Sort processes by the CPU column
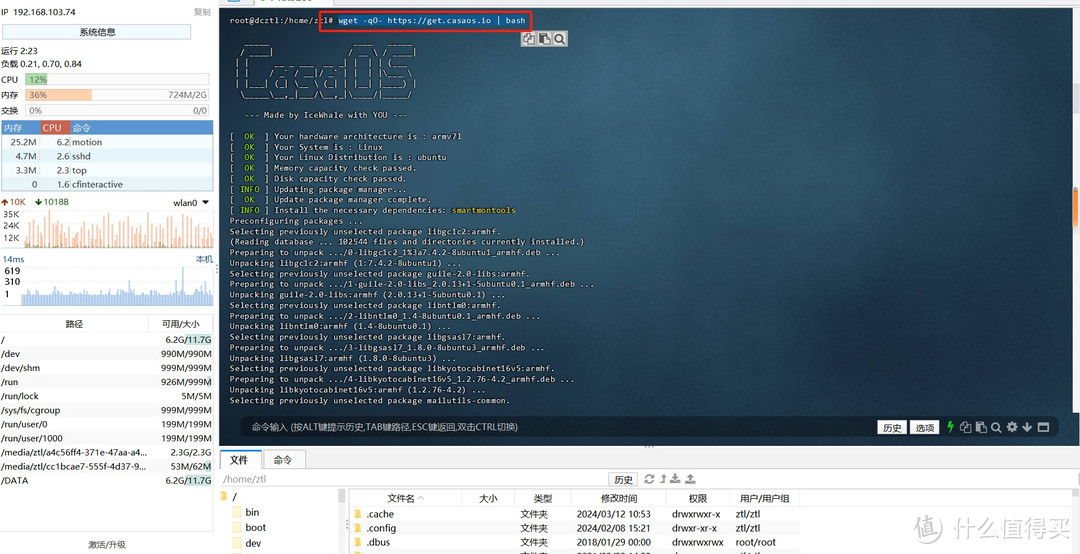Viewport: 1080px width, 554px height. tap(55, 127)
